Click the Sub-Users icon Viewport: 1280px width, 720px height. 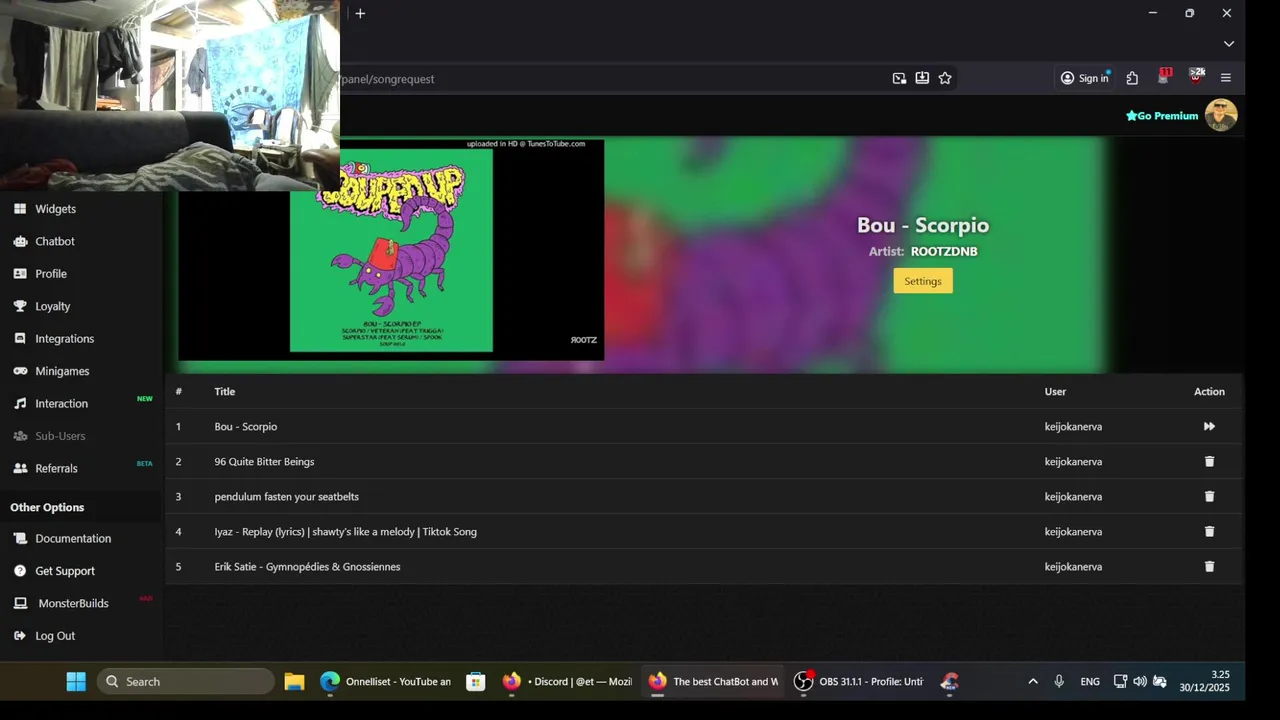[x=20, y=436]
